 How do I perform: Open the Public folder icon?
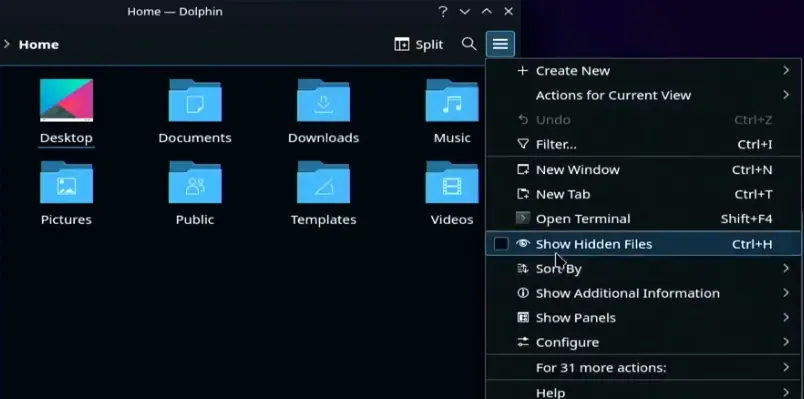tap(195, 182)
